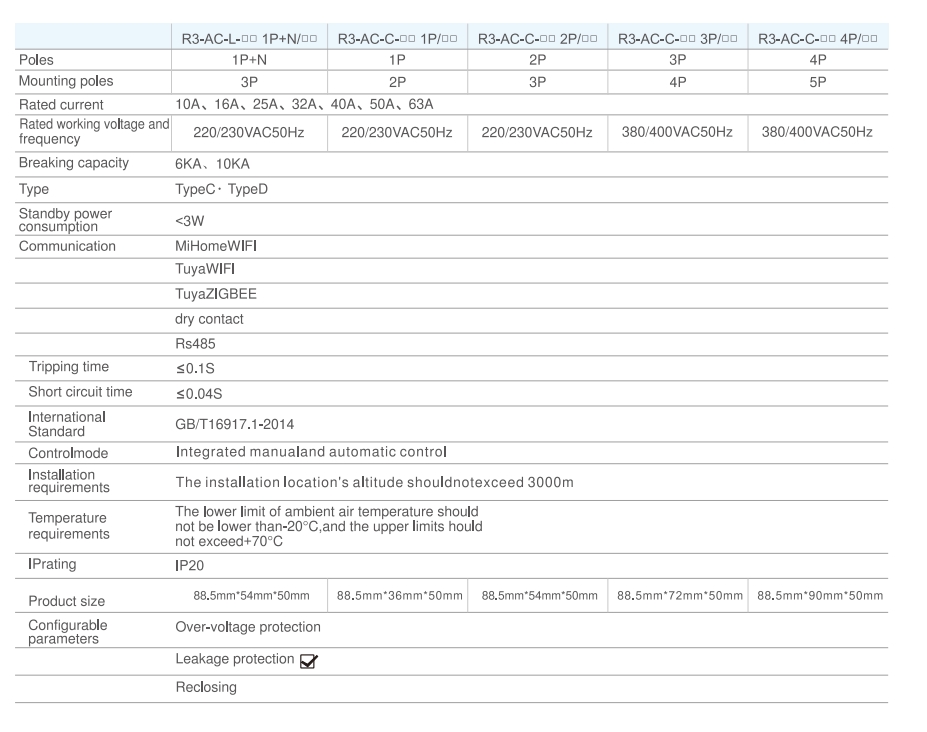
Task: Click the IPrating label
Action: 52,564
